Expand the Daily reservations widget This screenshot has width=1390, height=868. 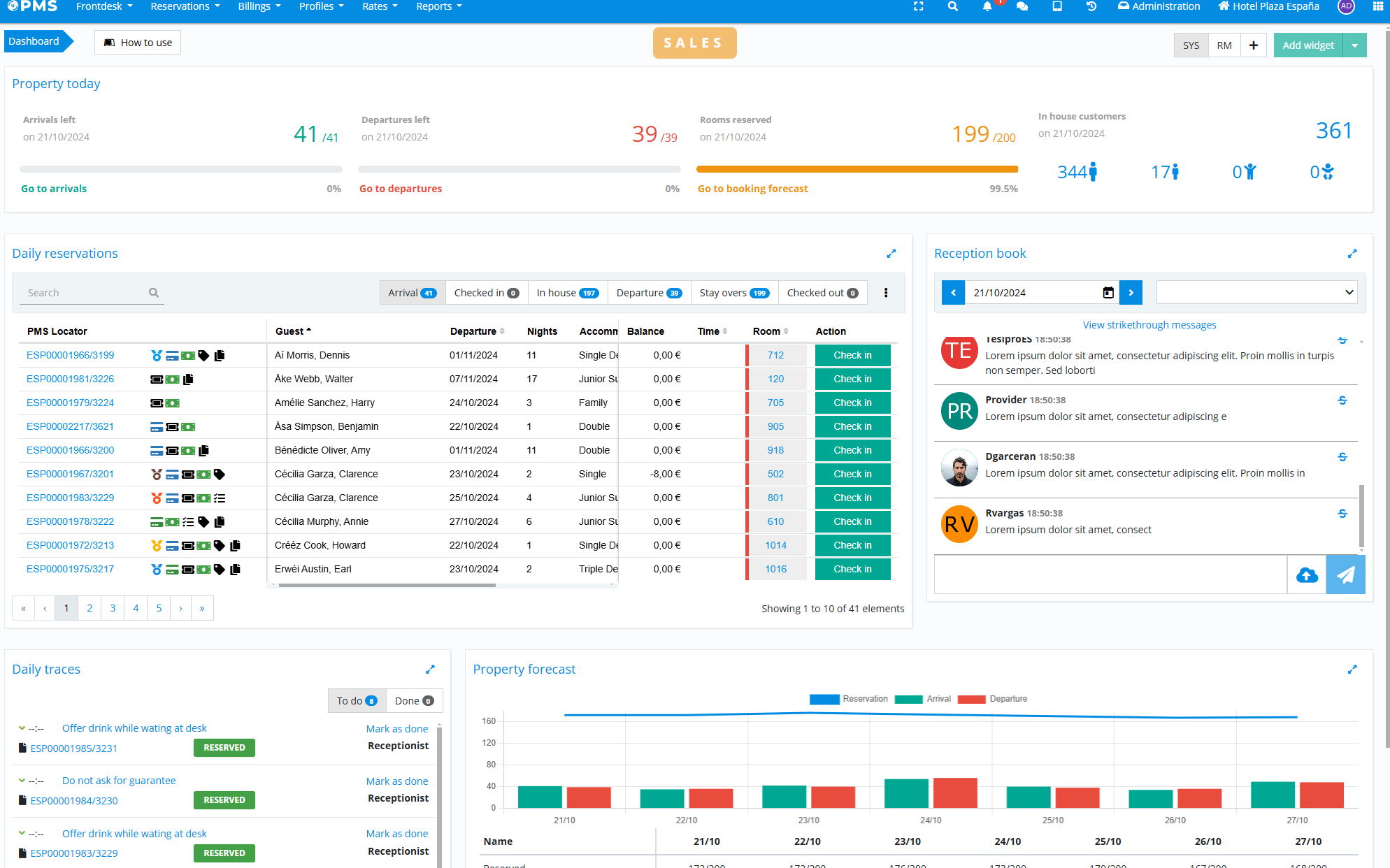pyautogui.click(x=891, y=254)
